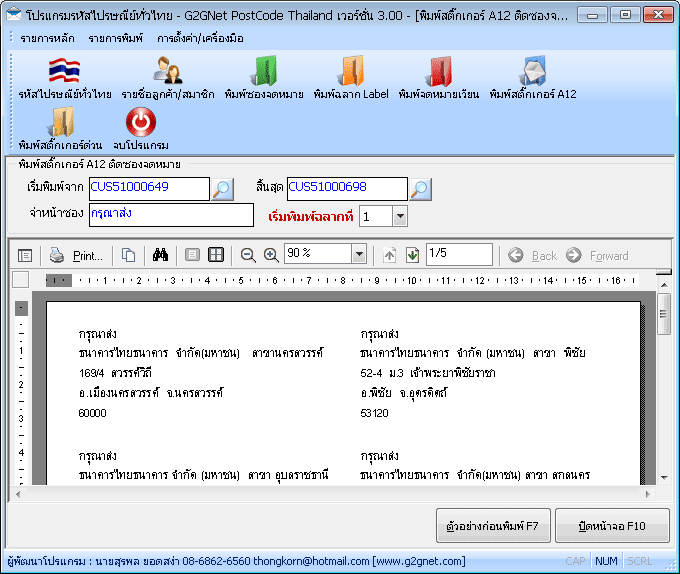Click อ.เมืองนครสวรรค์ จ.นครสวรรค์ line
680x574 pixels.
tap(151, 393)
